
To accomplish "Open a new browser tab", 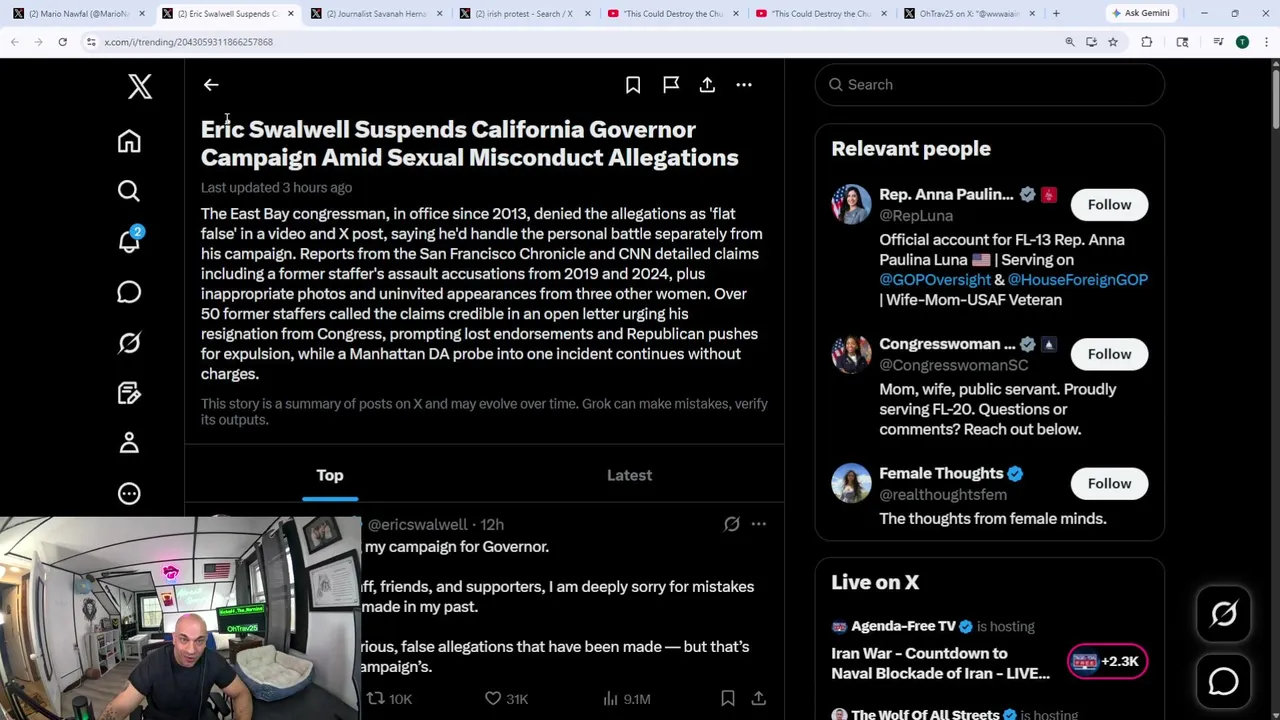I will pyautogui.click(x=1057, y=13).
